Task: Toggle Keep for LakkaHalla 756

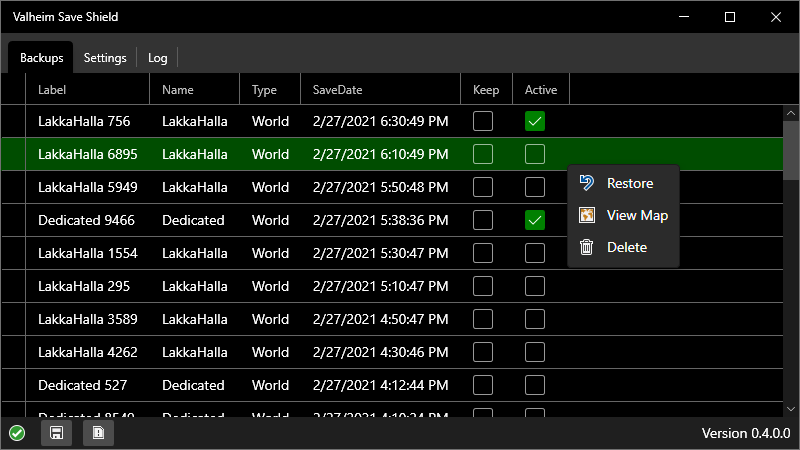Action: pyautogui.click(x=483, y=121)
